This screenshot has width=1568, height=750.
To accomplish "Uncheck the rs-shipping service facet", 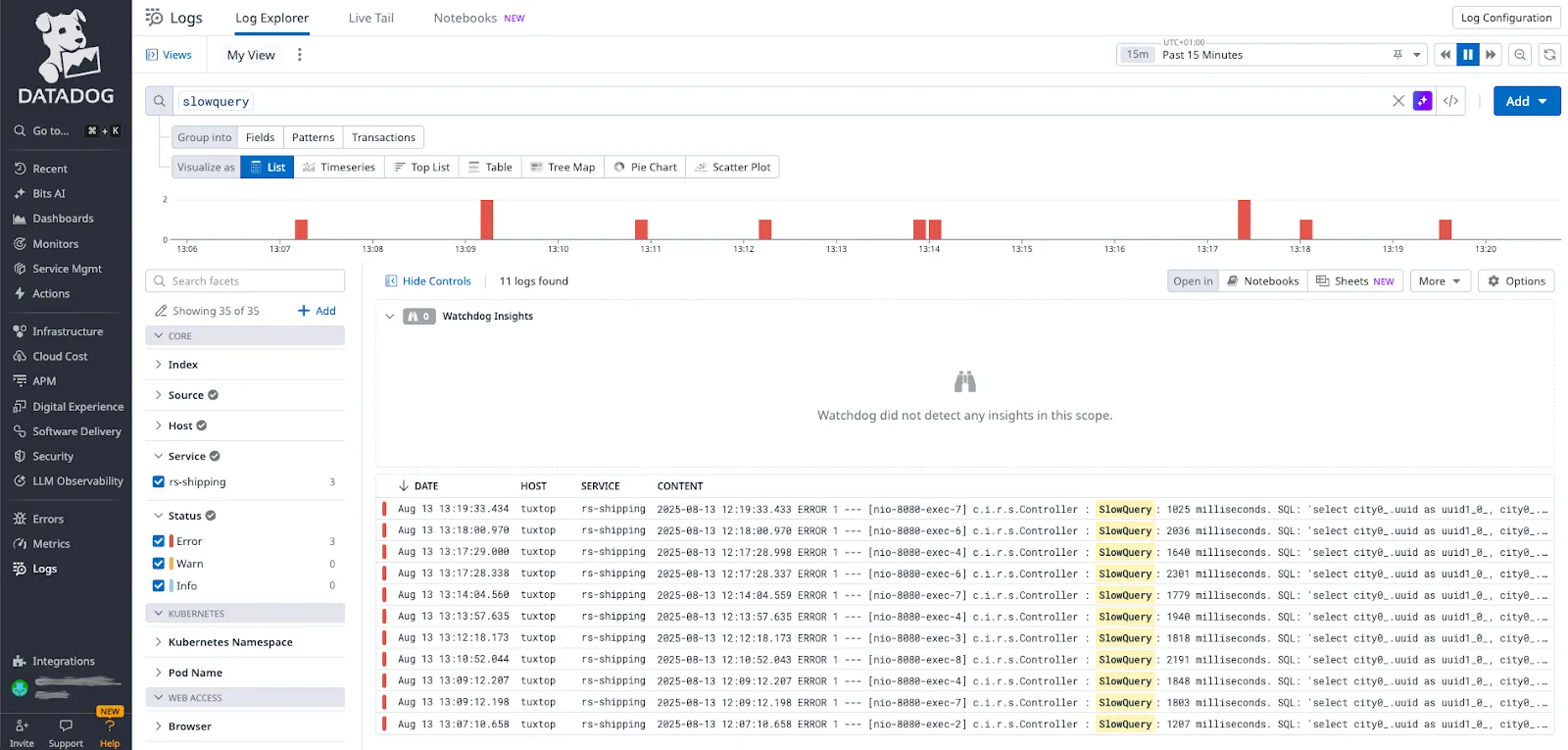I will tap(159, 481).
